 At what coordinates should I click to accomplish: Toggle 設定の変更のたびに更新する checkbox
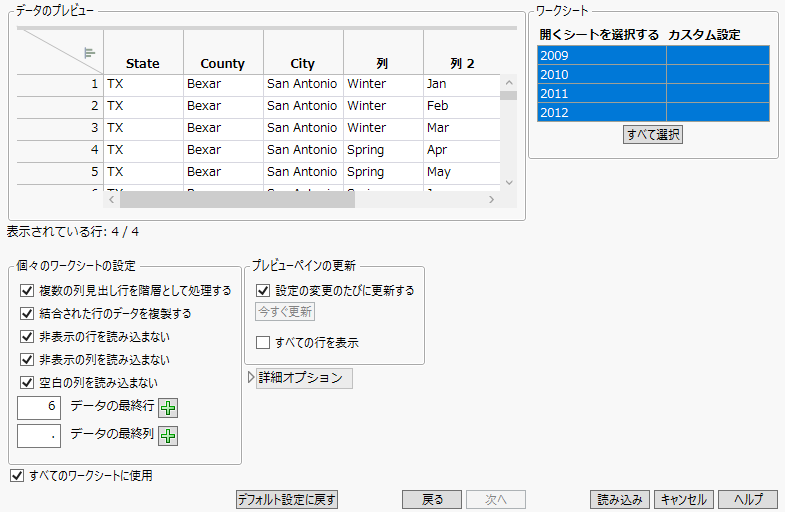(263, 291)
